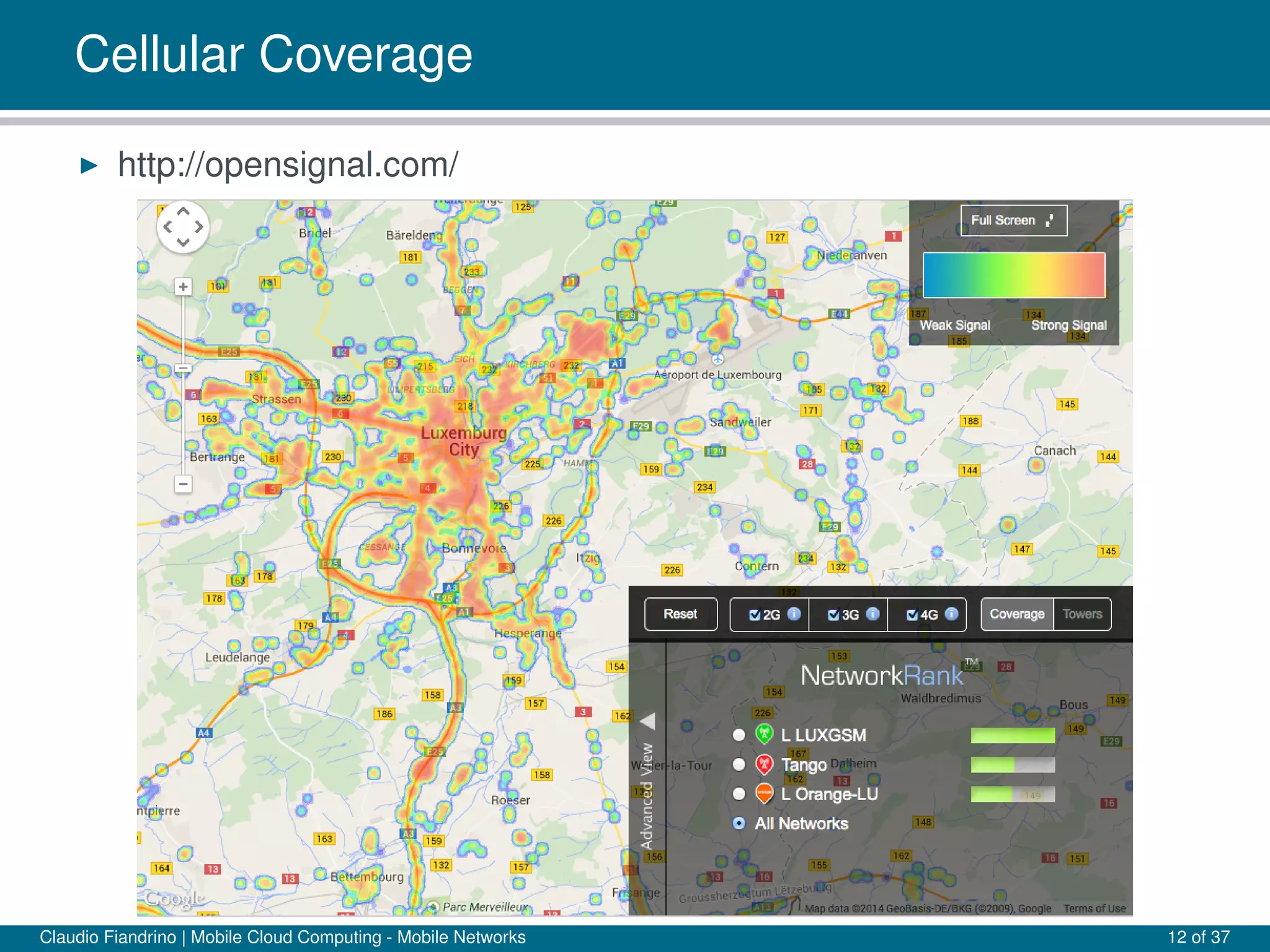
Task: Collapse the Advanced View panel arrow
Action: pos(647,721)
